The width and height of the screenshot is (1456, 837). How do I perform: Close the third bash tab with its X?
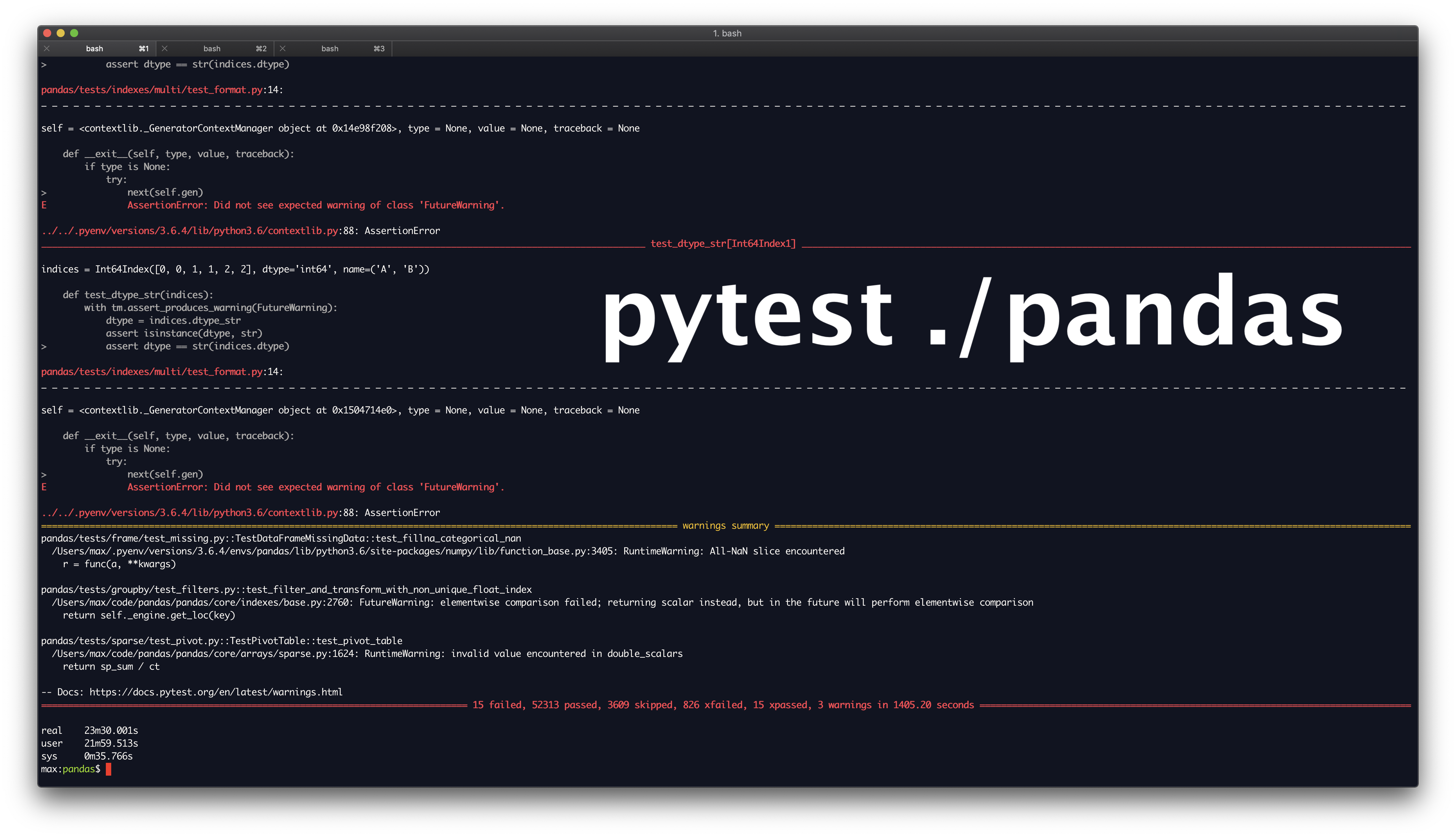[x=282, y=49]
